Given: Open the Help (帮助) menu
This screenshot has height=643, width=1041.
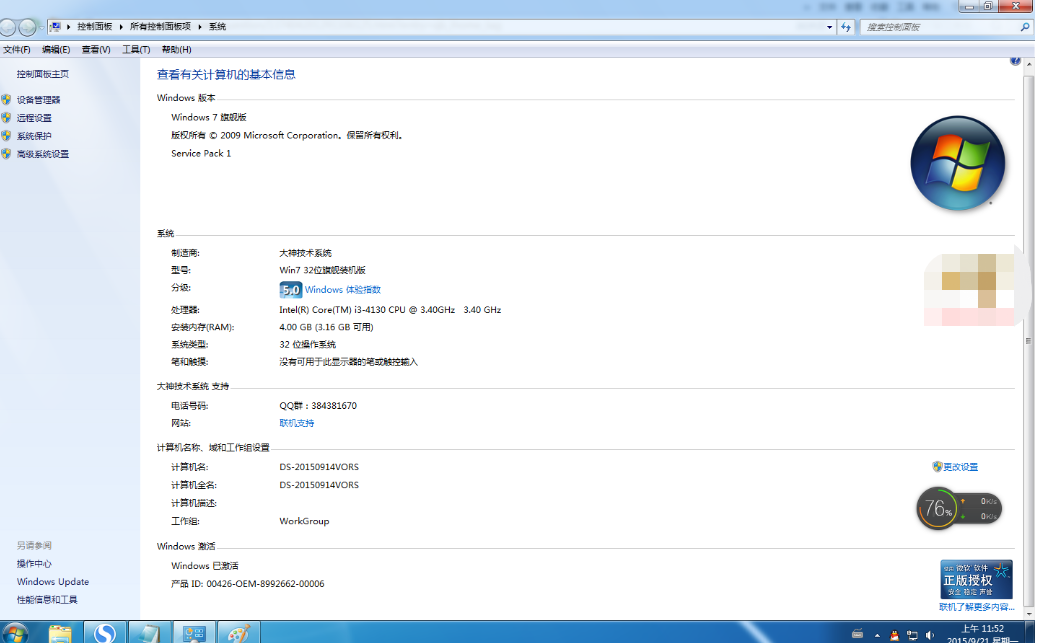Looking at the screenshot, I should pyautogui.click(x=177, y=50).
